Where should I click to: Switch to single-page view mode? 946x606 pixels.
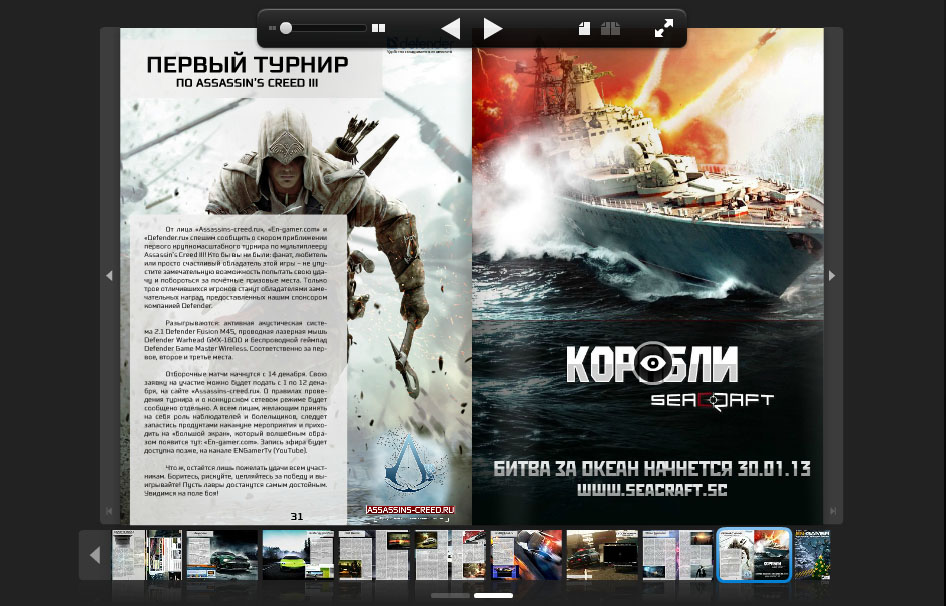coord(584,28)
